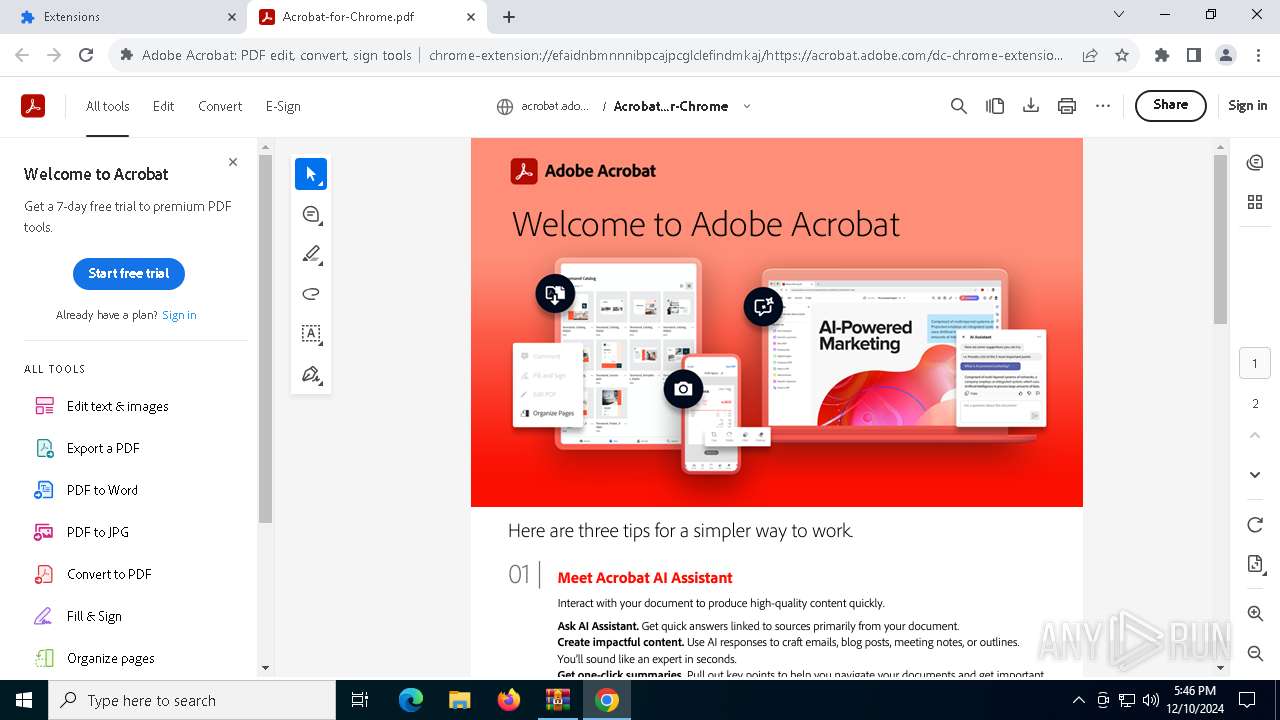The height and width of the screenshot is (720, 1280).
Task: Click the Sign in link under Already have a plan
Action: 179,315
